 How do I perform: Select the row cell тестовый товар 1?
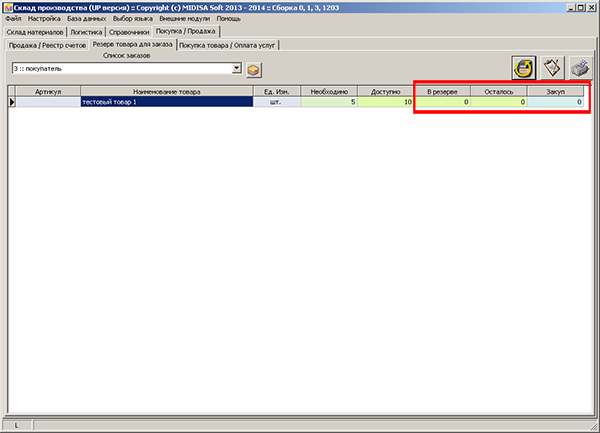166,102
